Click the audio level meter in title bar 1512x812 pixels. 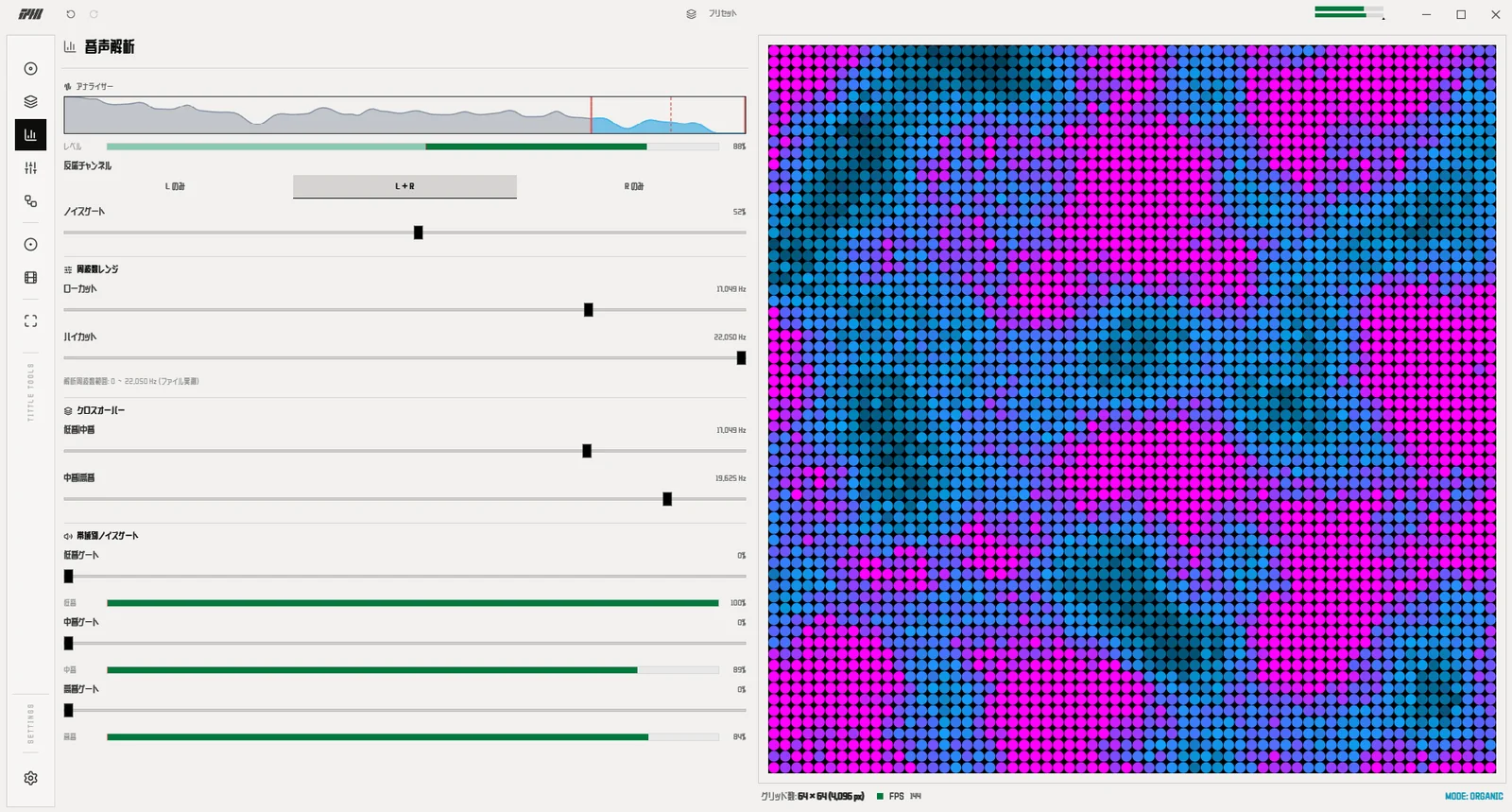pos(1349,12)
